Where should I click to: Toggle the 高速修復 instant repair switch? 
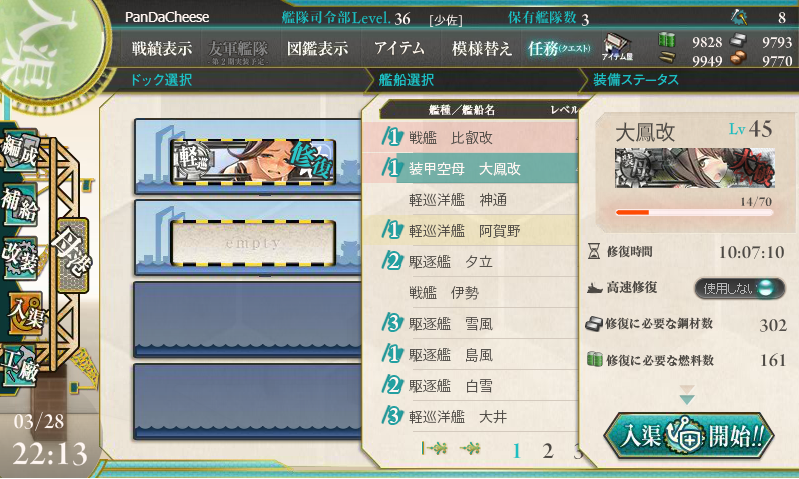(x=739, y=288)
